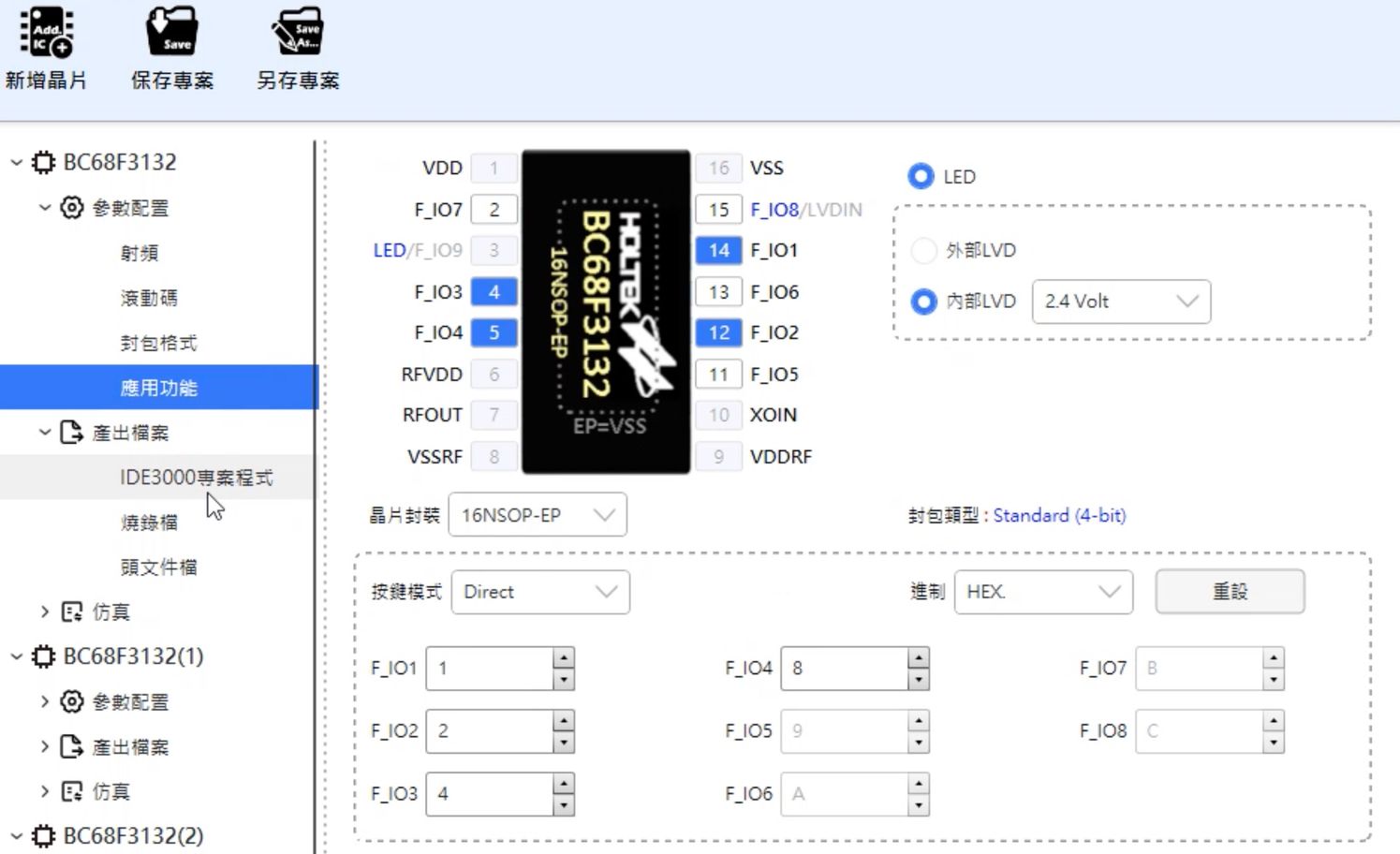
Task: Click the F_IO3 value input field
Action: (x=490, y=794)
